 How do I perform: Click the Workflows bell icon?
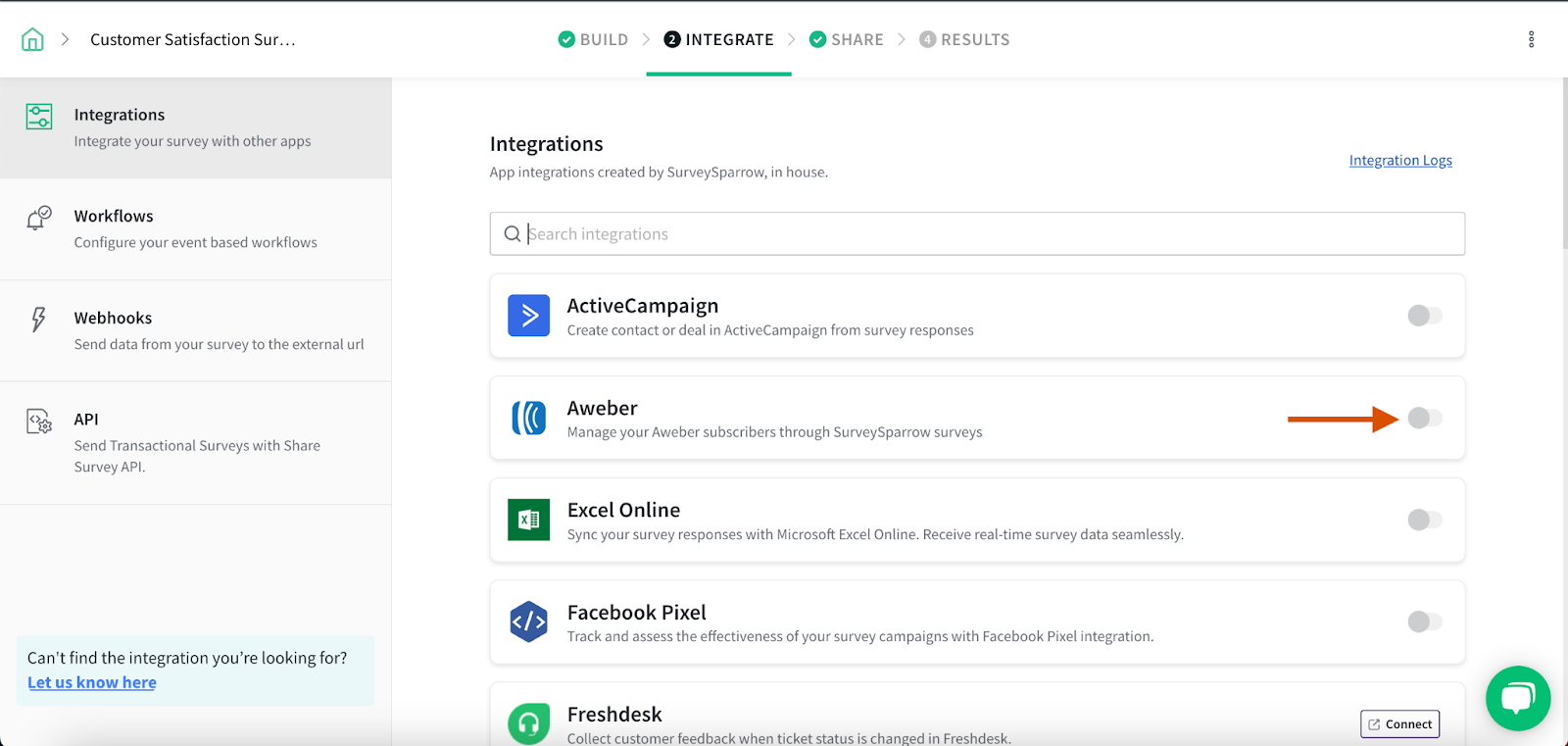(39, 218)
